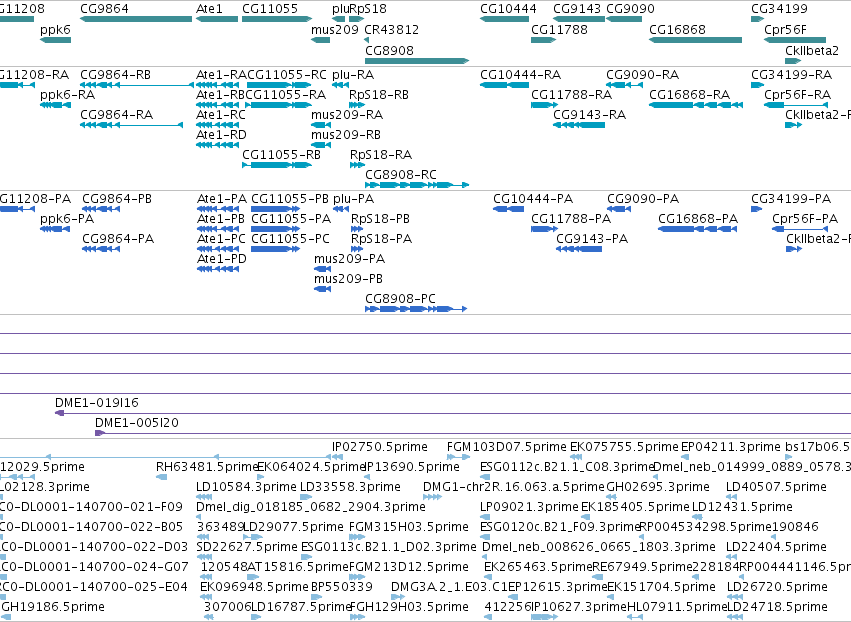Click protein CG11788-PA

point(544,229)
